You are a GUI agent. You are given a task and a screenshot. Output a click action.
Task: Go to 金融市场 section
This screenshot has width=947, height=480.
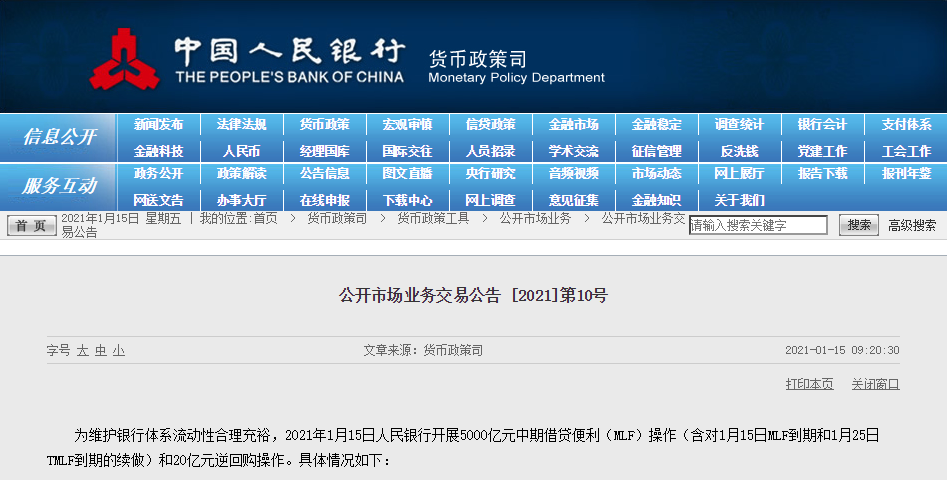point(573,125)
